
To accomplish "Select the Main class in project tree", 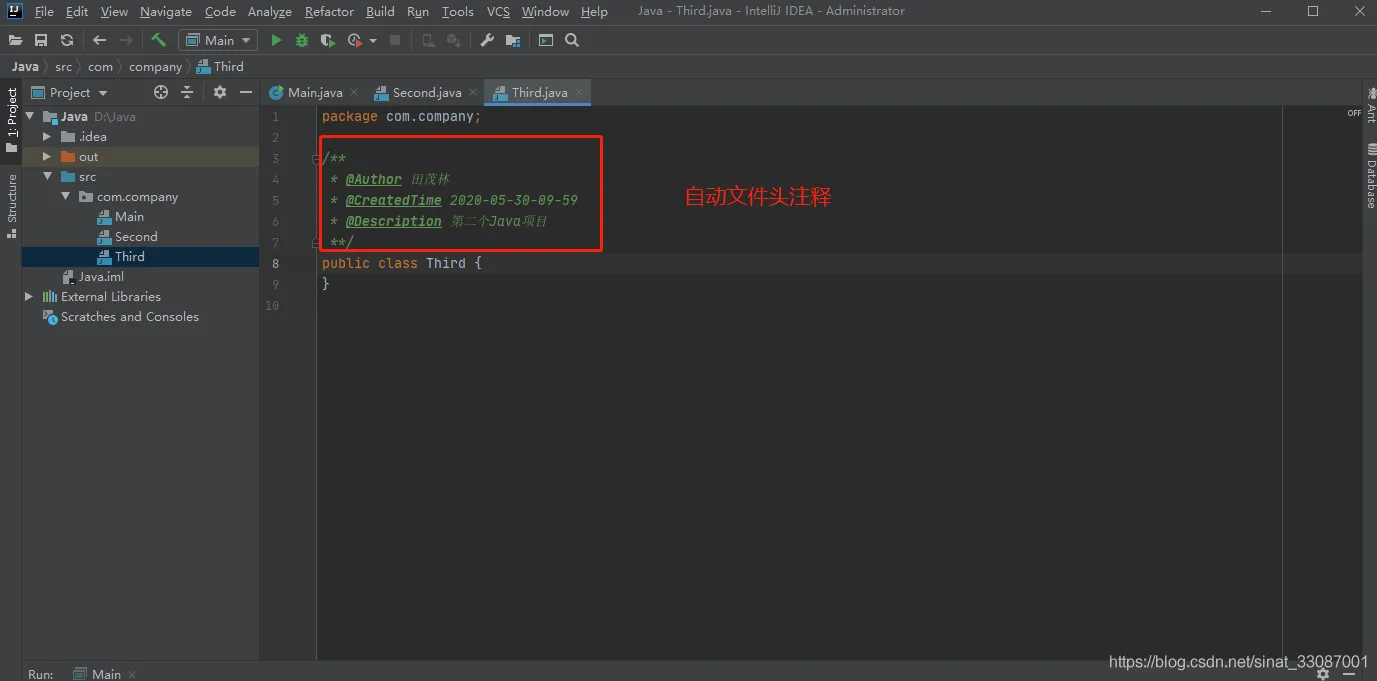I will coord(129,216).
